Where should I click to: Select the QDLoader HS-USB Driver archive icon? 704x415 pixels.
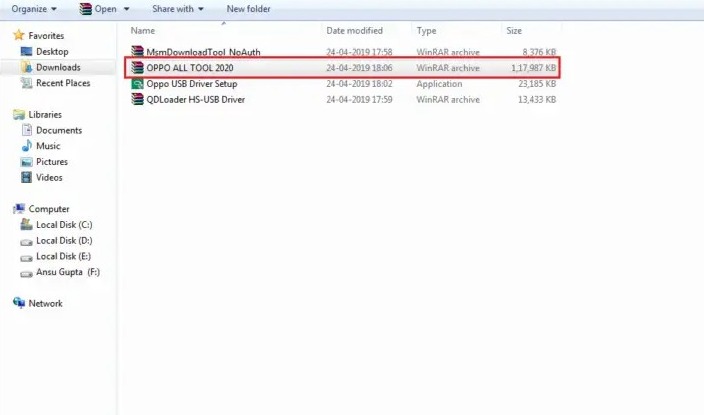pyautogui.click(x=138, y=100)
